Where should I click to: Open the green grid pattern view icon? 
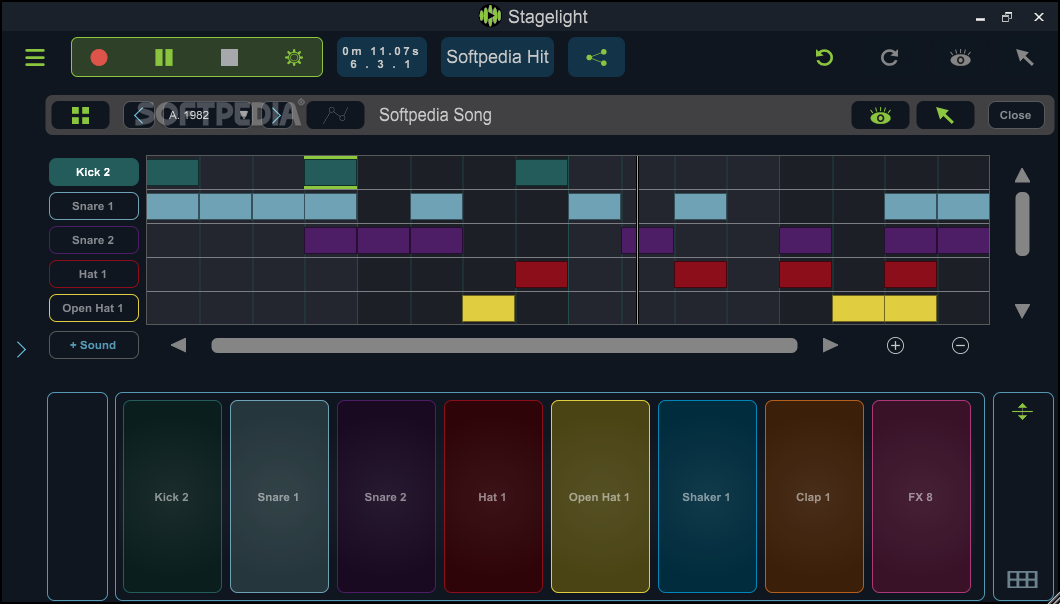(80, 115)
